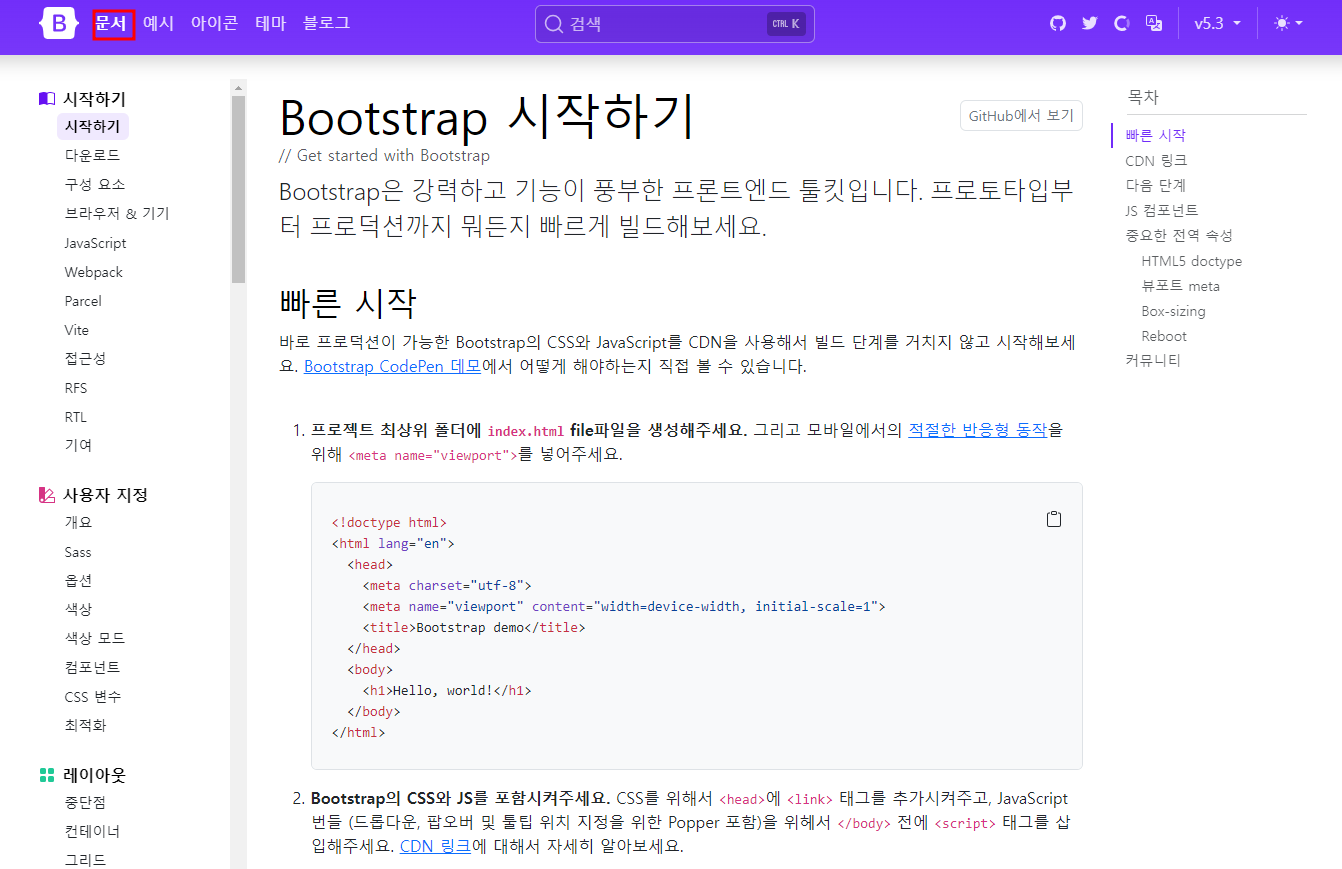Open 최적화 in the sidebar
Image resolution: width=1342 pixels, height=869 pixels.
click(x=85, y=726)
